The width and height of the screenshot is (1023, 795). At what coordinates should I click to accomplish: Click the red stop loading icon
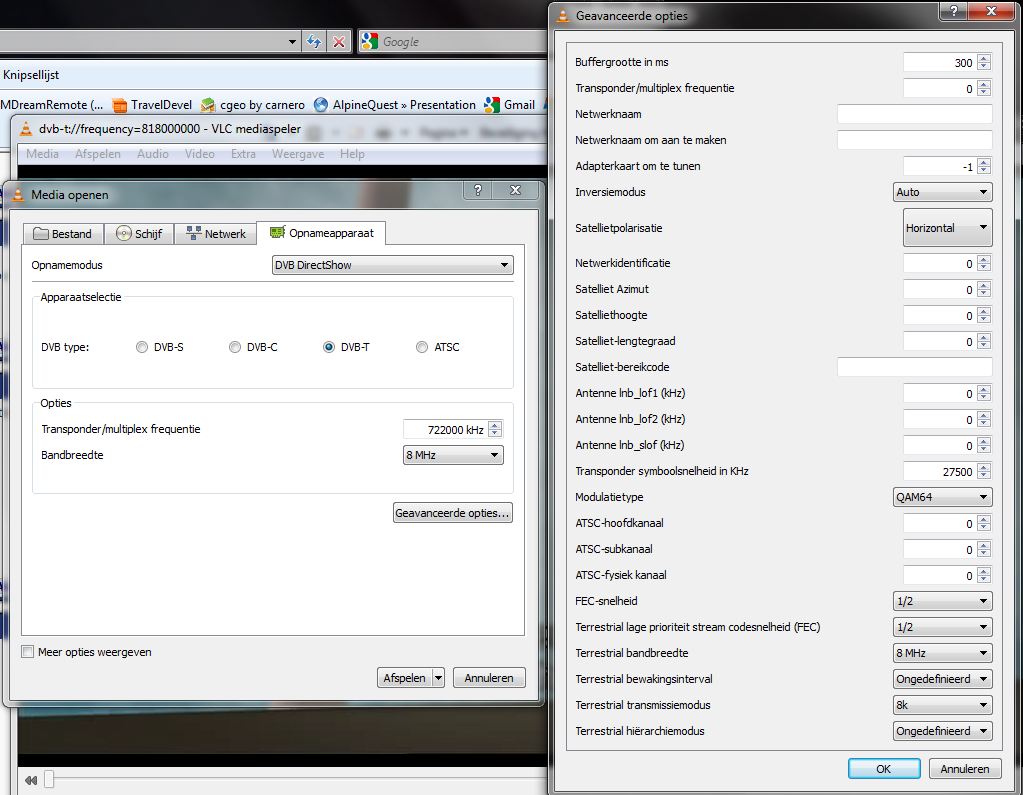coord(339,42)
